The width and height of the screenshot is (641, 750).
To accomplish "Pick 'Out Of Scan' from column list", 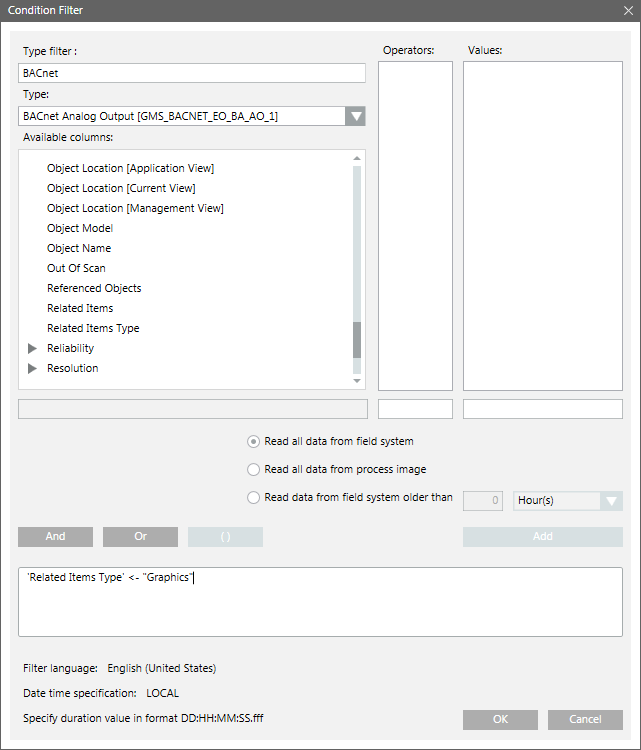I will [x=76, y=268].
